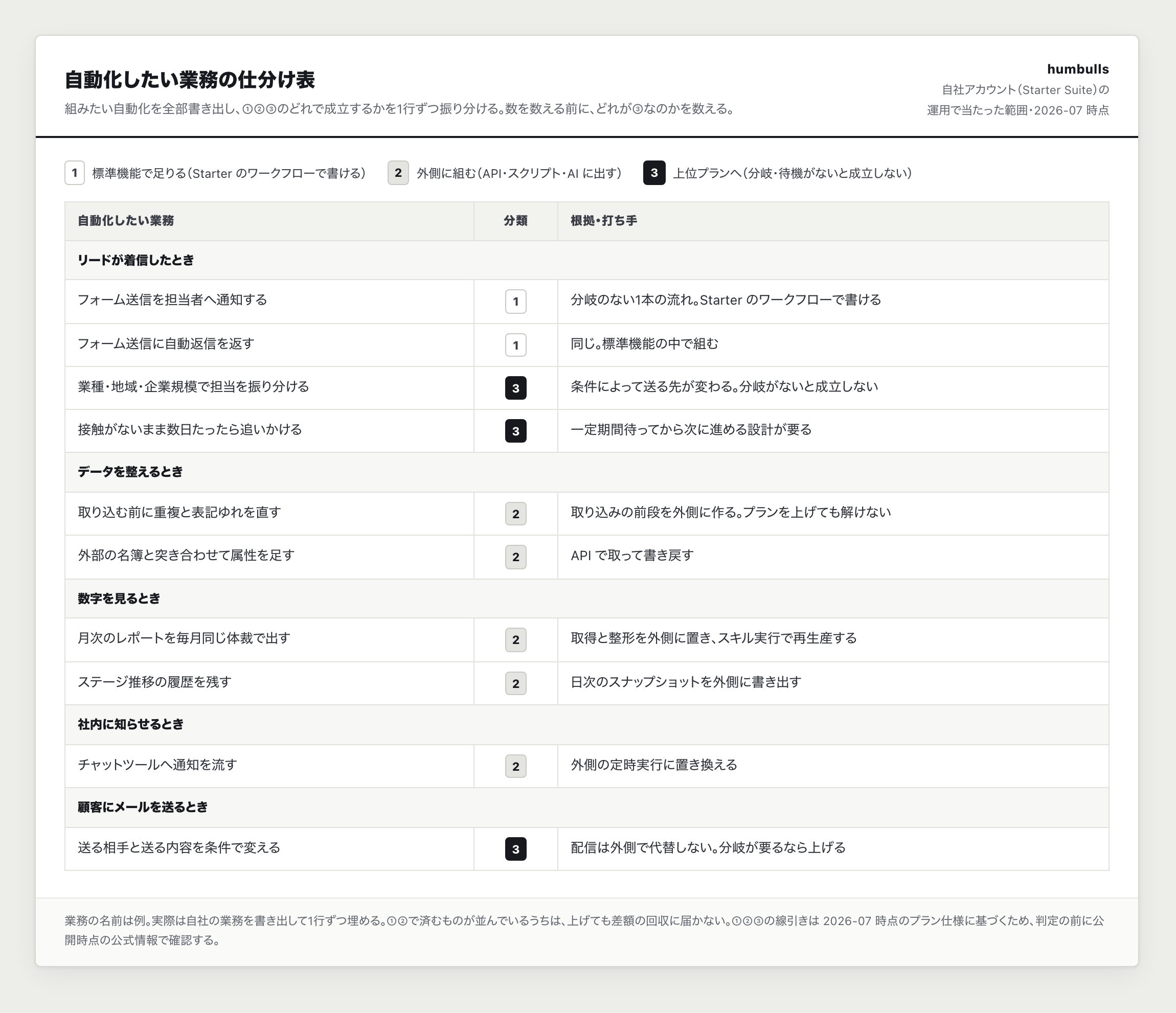Click badge 2 in the ステージ推移の履歴を残す row
1176x1013 pixels.
click(515, 683)
